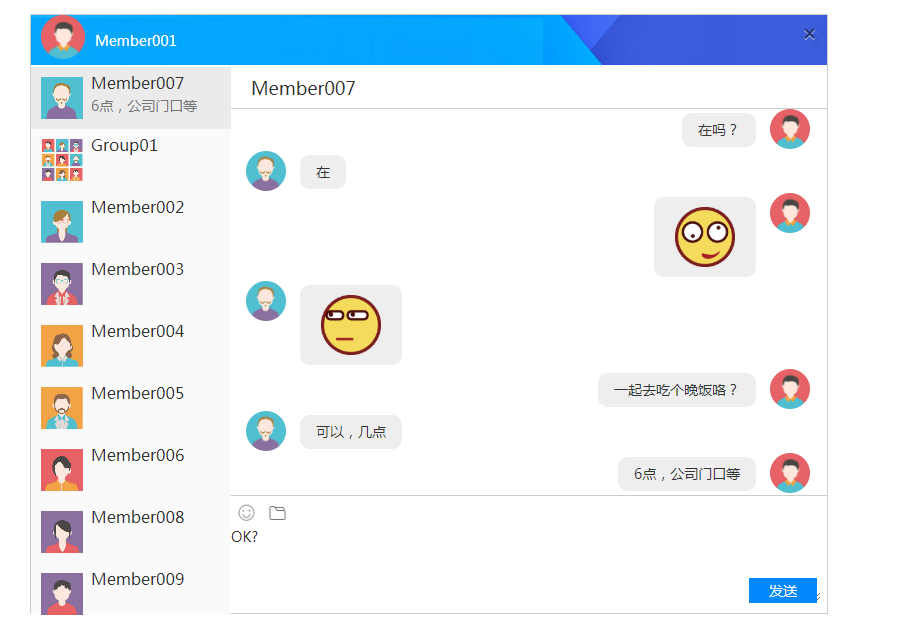The height and width of the screenshot is (634, 907).
Task: Select the Member007 conversation in the list
Action: coord(130,94)
